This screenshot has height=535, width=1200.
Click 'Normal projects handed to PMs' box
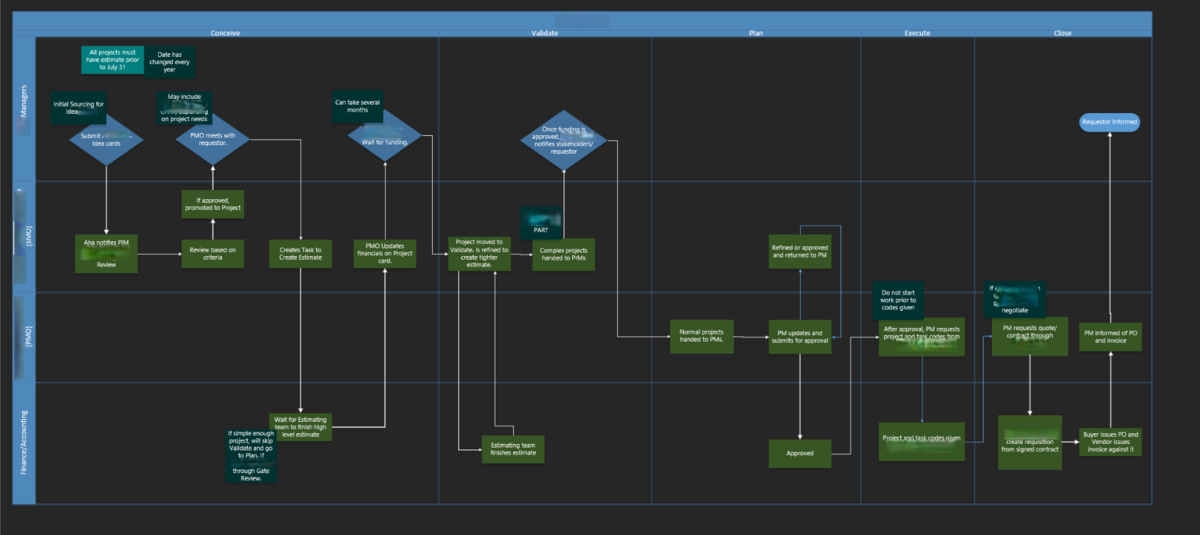click(703, 338)
